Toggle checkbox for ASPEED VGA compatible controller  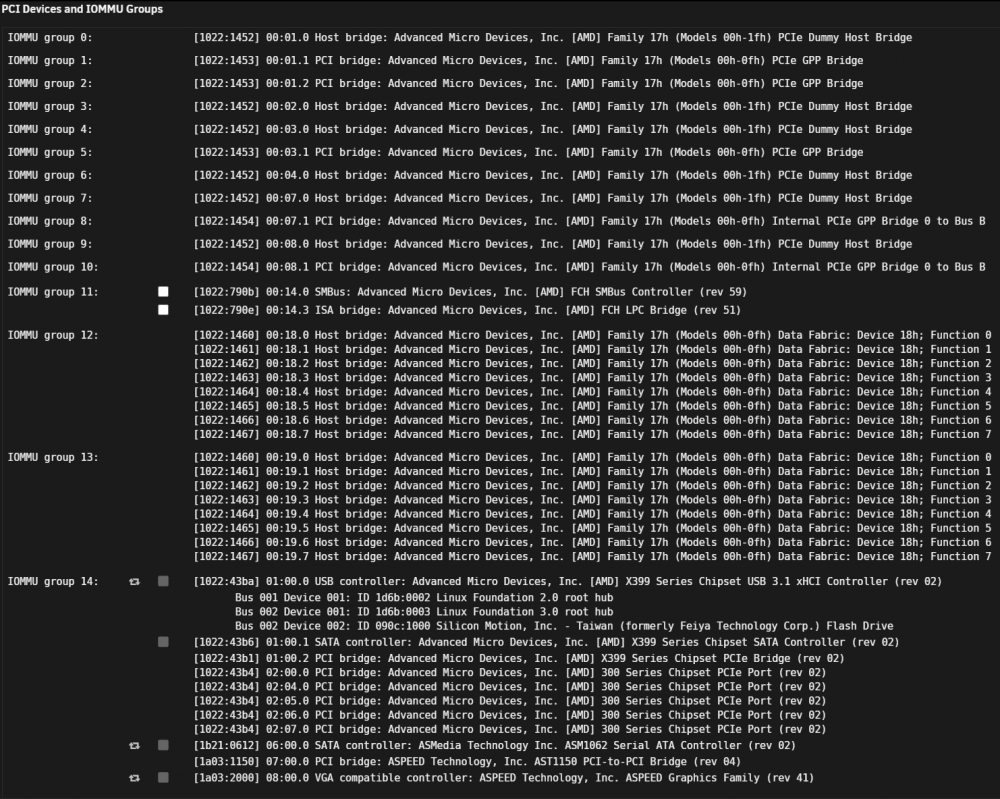tap(163, 777)
